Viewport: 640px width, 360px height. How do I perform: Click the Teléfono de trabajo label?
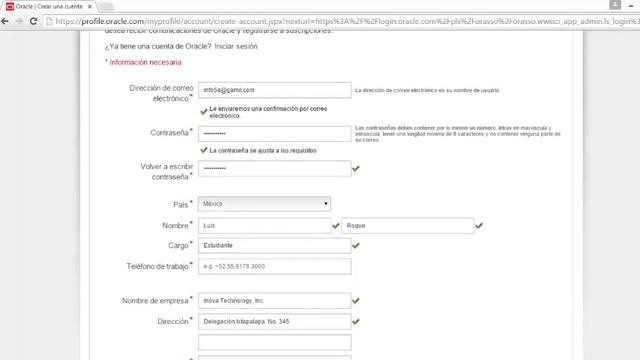coord(157,266)
